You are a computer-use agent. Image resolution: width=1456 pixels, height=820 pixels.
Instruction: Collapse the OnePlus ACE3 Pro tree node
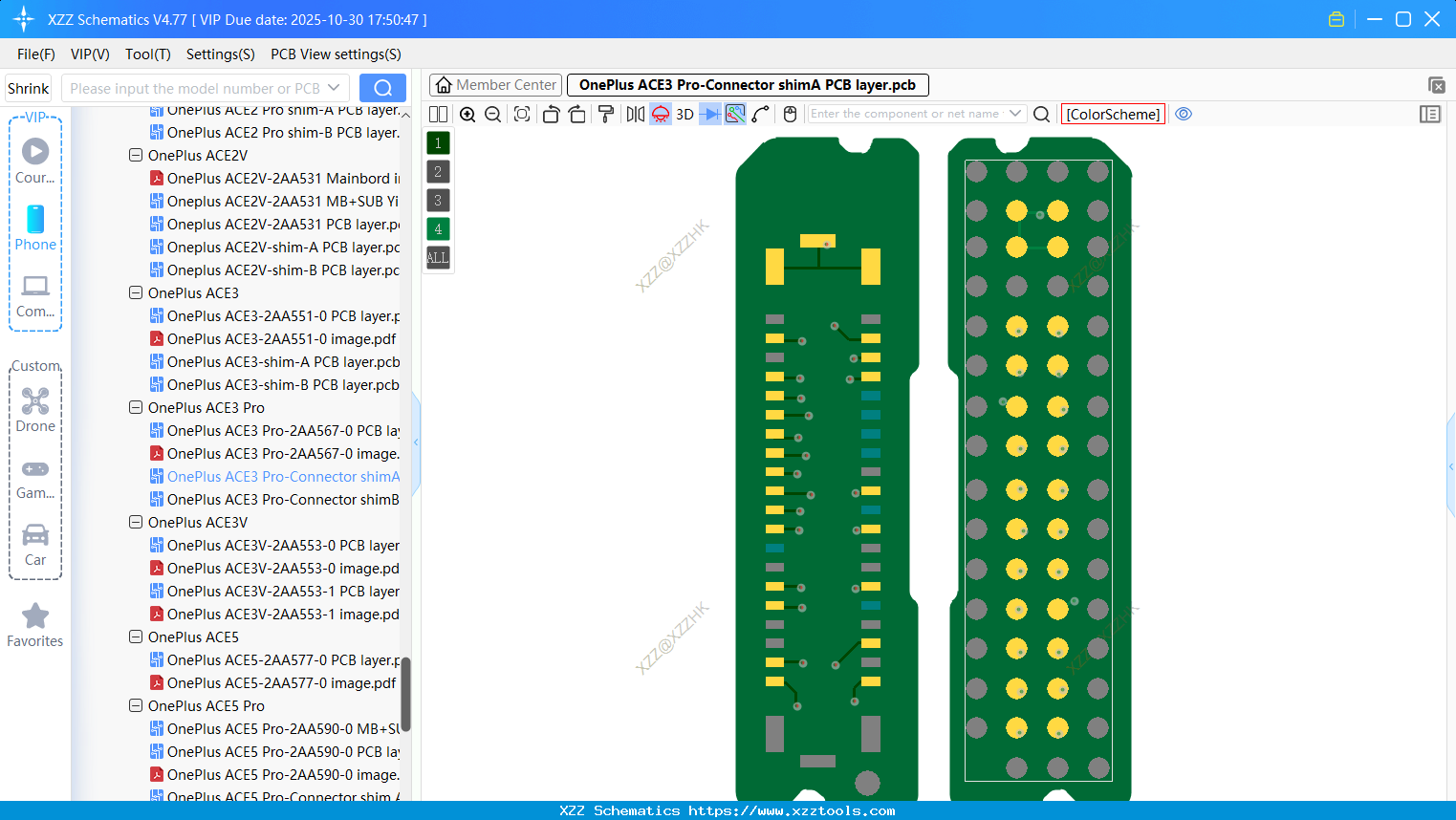click(136, 407)
